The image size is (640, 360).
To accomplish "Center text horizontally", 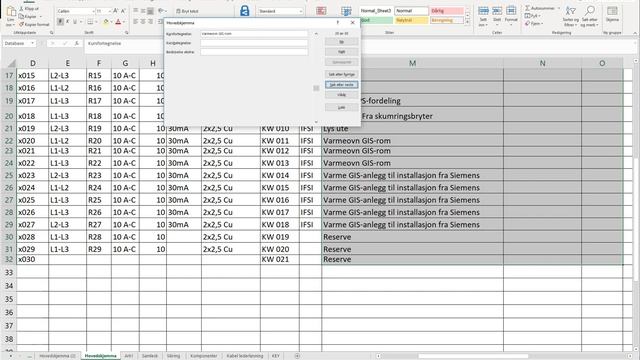I will tap(143, 22).
